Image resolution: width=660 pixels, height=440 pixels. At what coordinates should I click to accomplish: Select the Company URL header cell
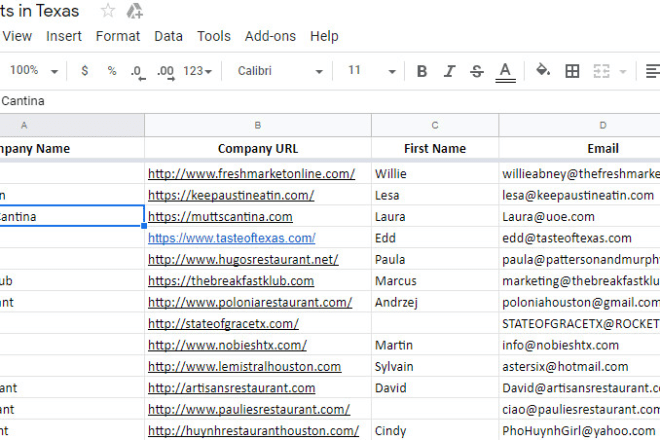[258, 148]
